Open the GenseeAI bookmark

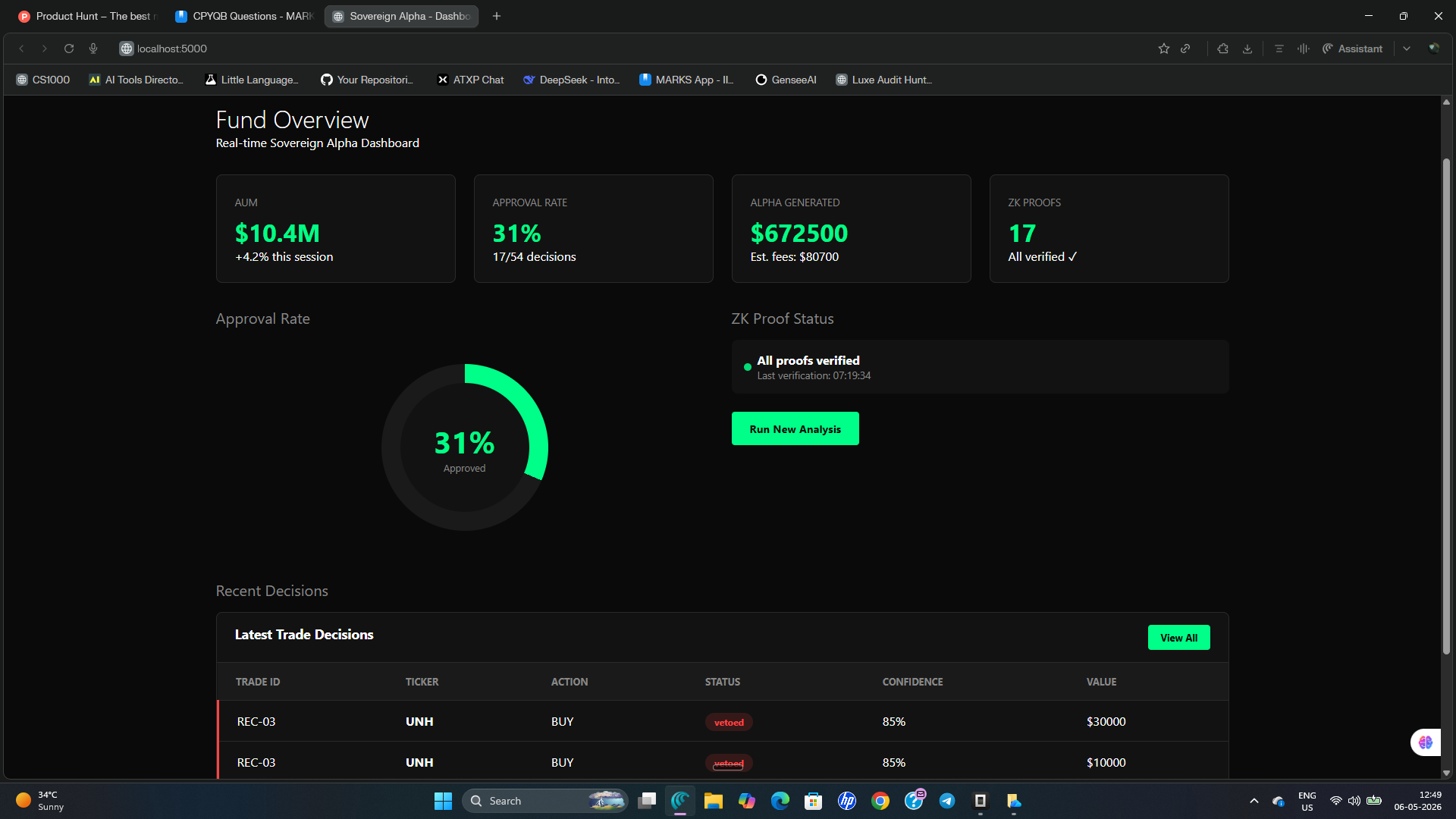(x=786, y=80)
